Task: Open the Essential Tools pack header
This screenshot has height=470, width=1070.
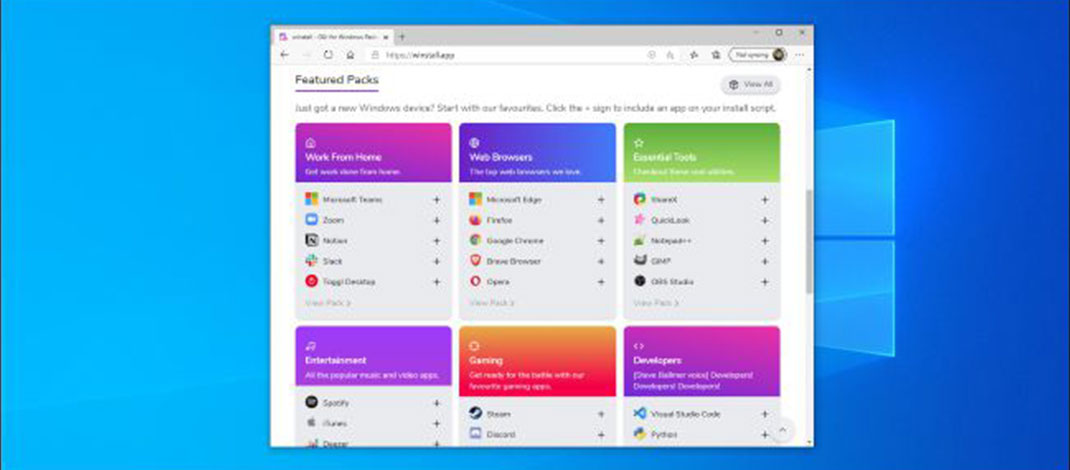Action: click(702, 153)
